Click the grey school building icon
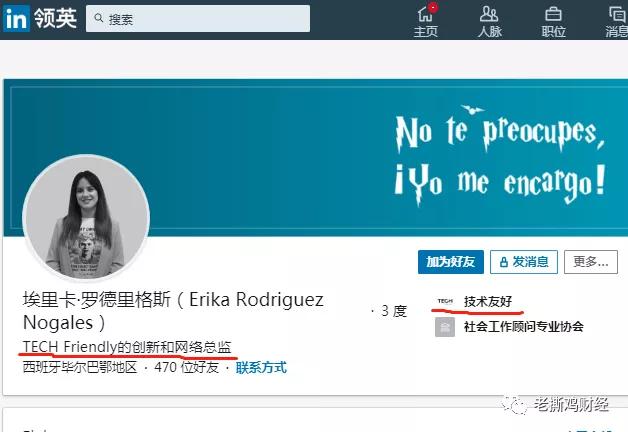The height and width of the screenshot is (432, 628). tap(445, 327)
